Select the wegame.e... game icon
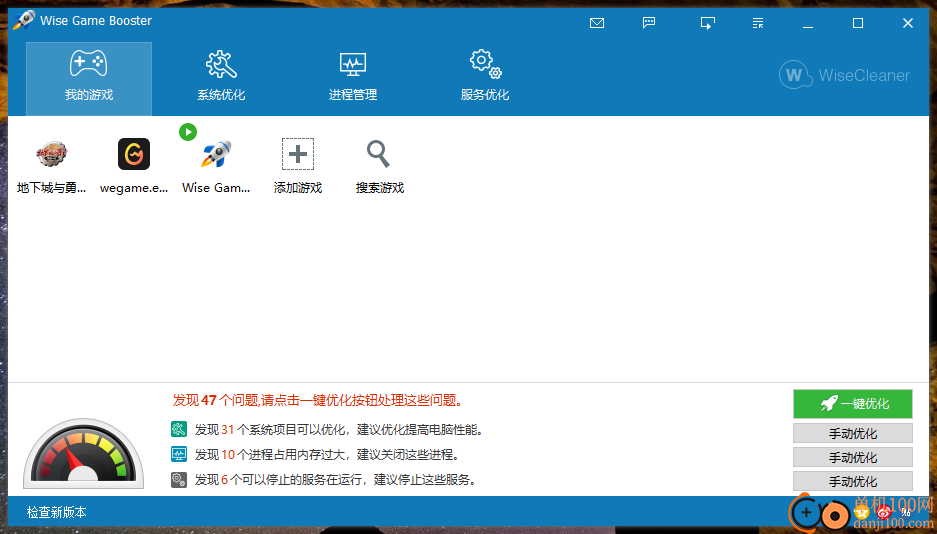The width and height of the screenshot is (937, 534). tap(134, 154)
